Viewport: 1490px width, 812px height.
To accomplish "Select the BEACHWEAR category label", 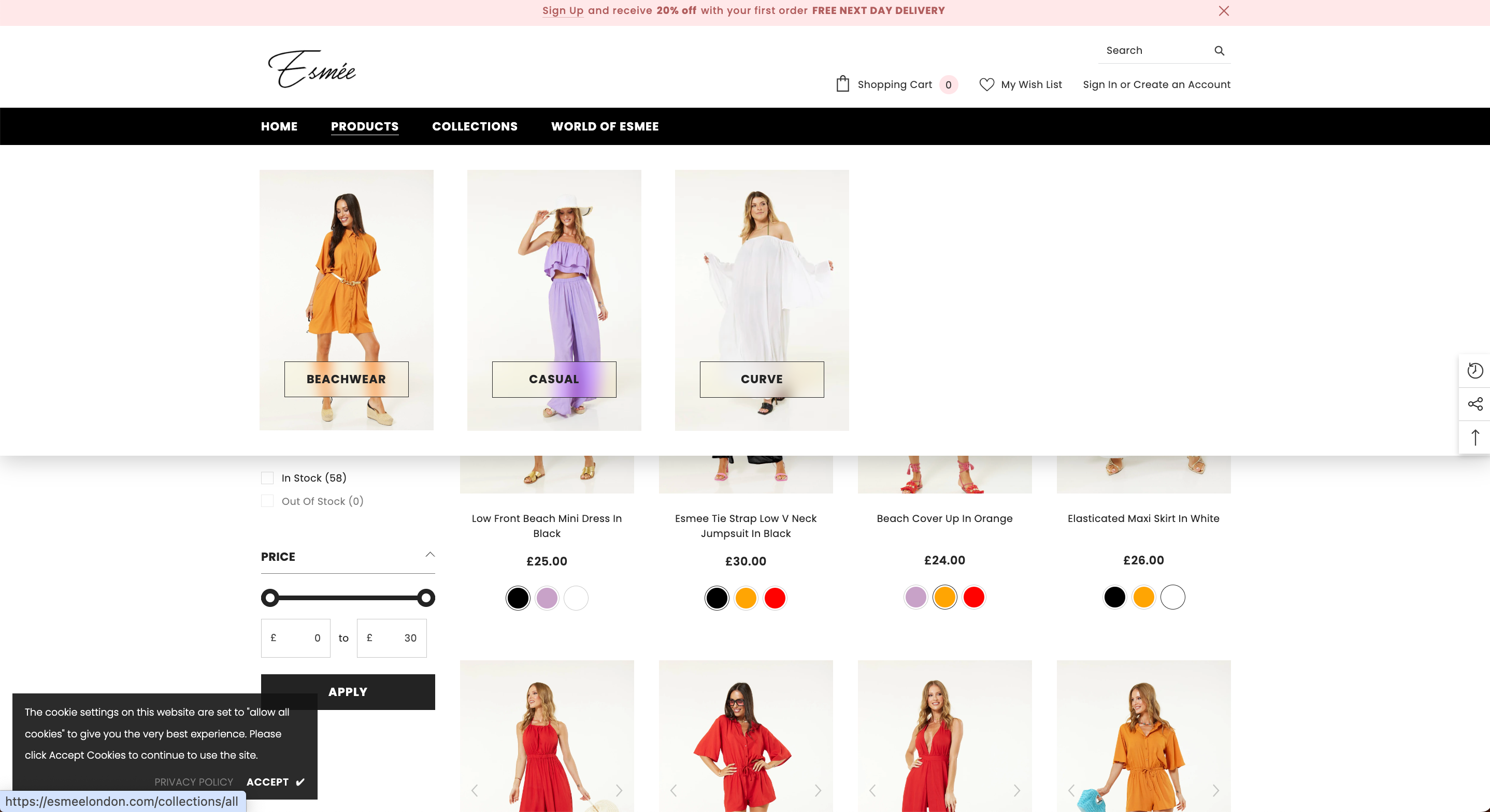I will point(346,380).
